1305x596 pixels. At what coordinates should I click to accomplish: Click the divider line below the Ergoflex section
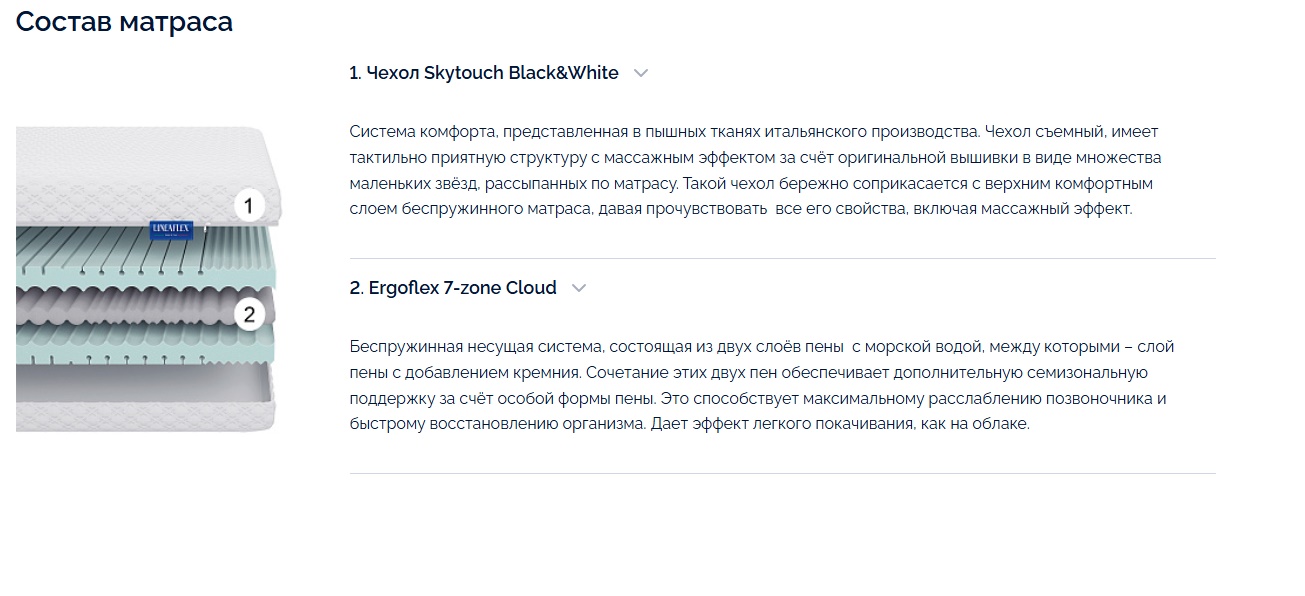click(782, 474)
